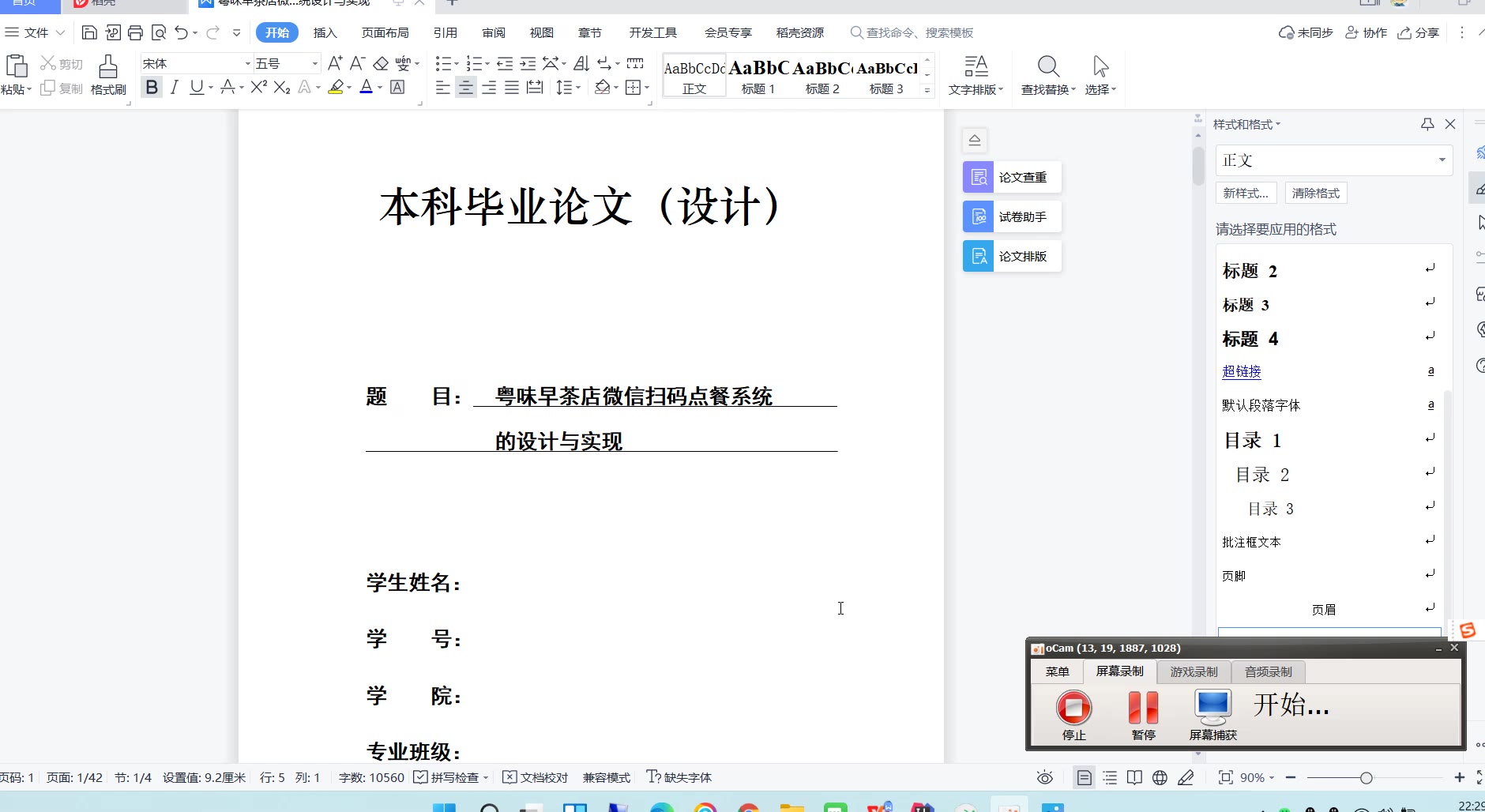Click the print icon in quick access bar

135,32
